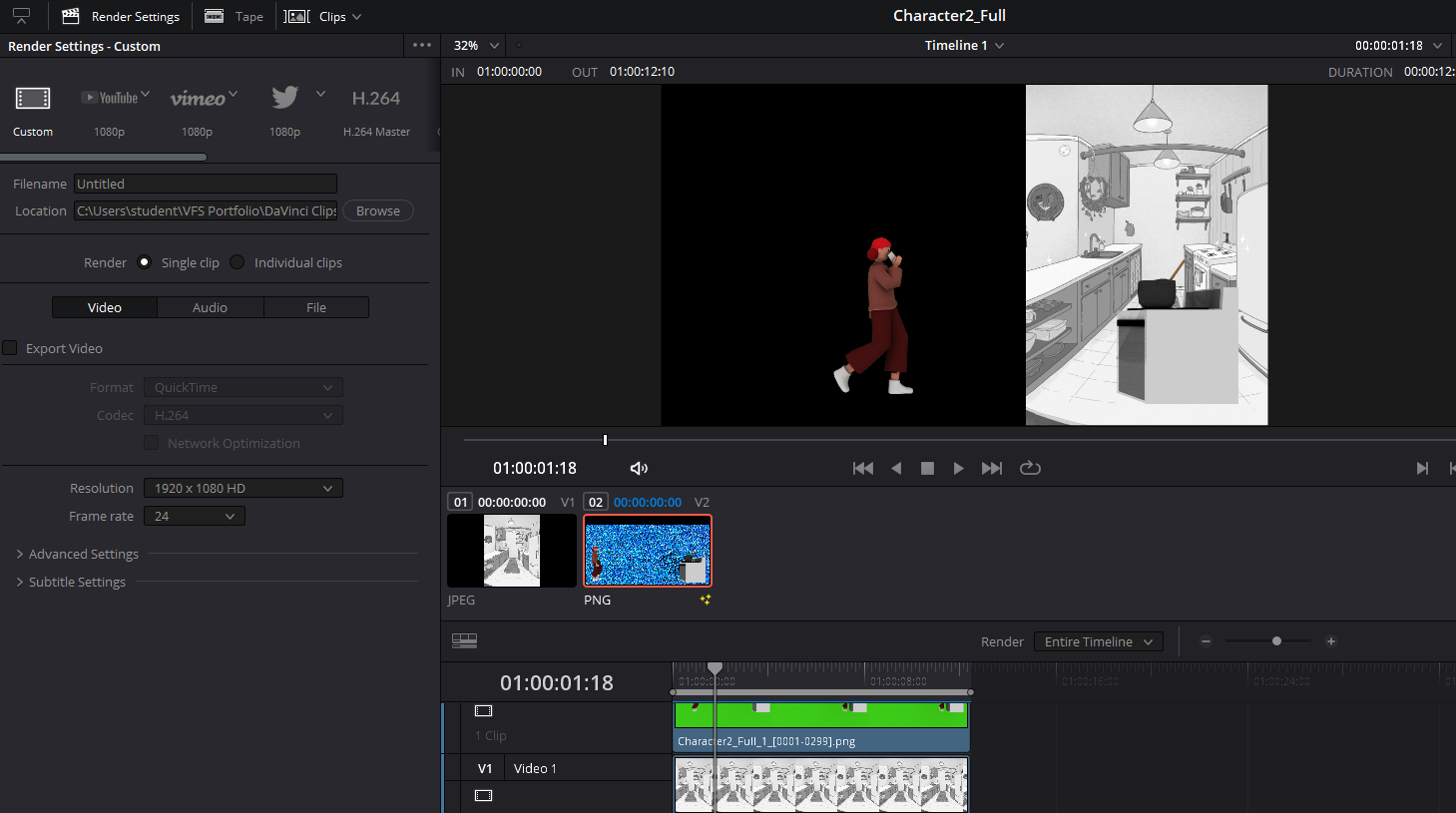The height and width of the screenshot is (813, 1456).
Task: Open the 32% viewer zoom dropdown
Action: [x=476, y=45]
